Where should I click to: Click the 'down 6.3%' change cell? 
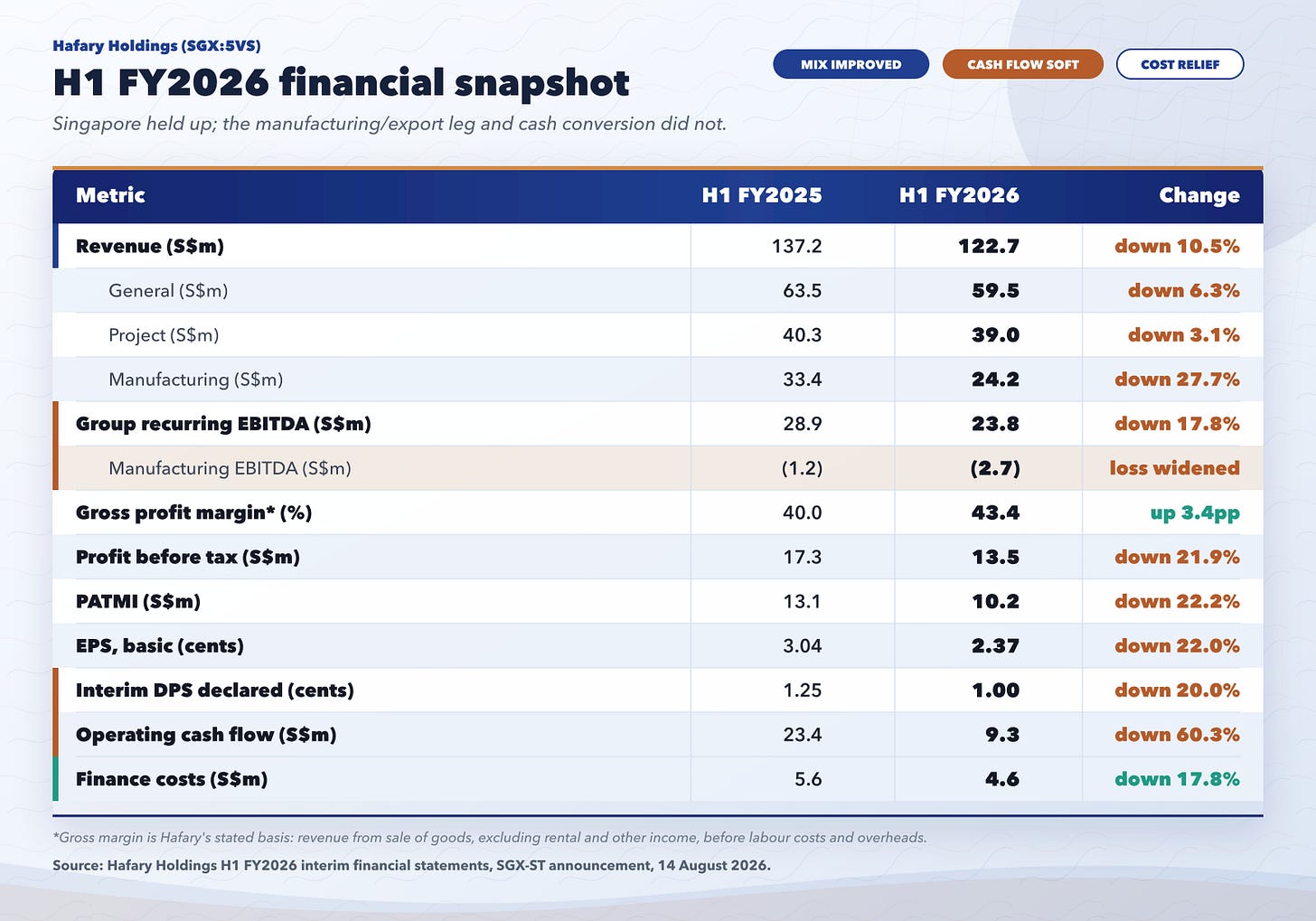coord(1184,290)
